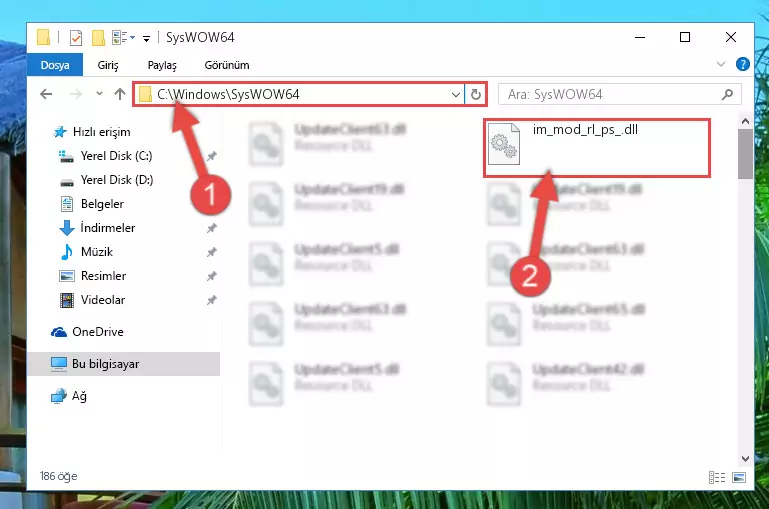This screenshot has width=769, height=509.
Task: Open the Belgeler folder
Action: (x=102, y=204)
